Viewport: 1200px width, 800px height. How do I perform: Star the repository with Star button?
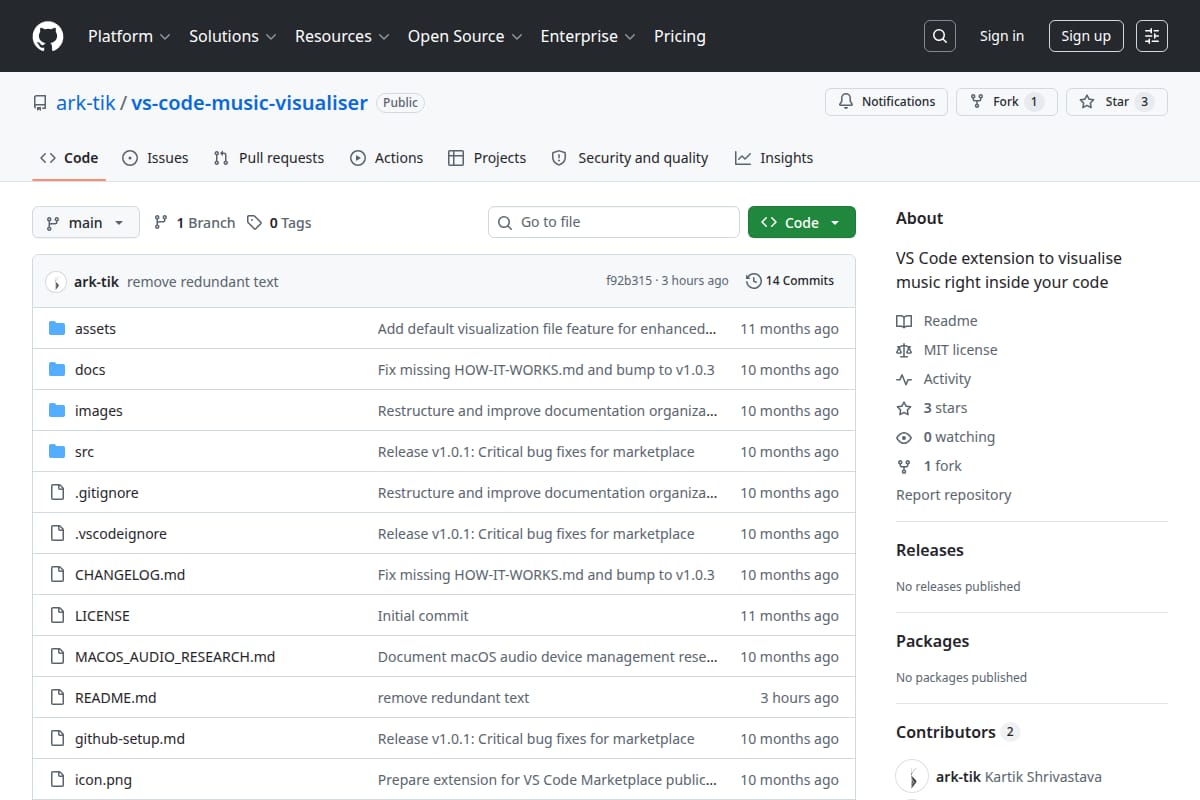(1117, 102)
